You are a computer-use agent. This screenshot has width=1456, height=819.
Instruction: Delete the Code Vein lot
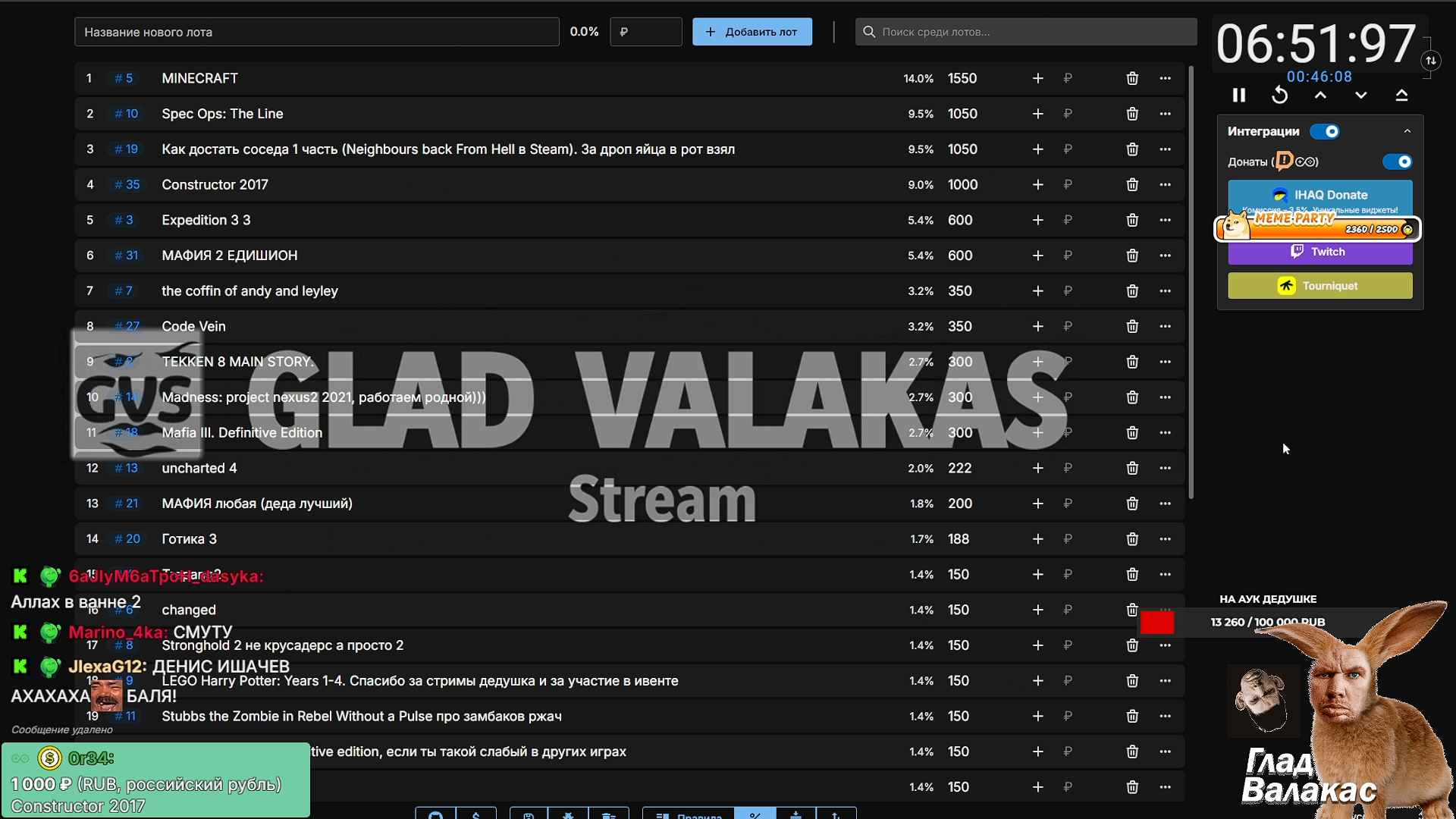pyautogui.click(x=1132, y=326)
